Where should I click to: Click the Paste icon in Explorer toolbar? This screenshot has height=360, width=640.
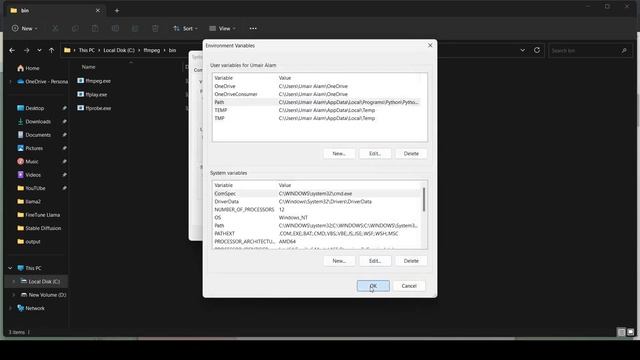(95, 29)
